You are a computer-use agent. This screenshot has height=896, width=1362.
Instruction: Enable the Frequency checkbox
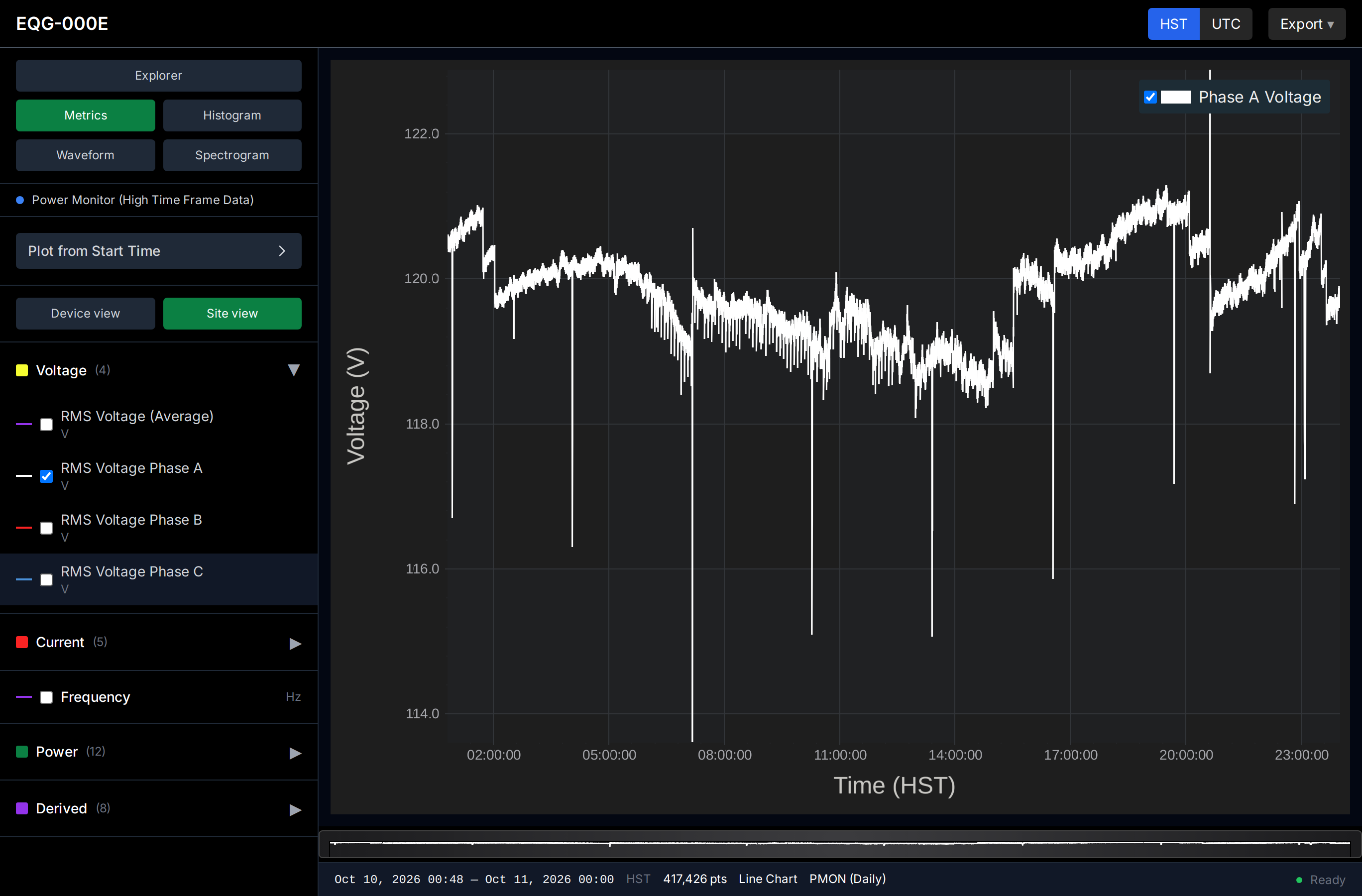(46, 697)
